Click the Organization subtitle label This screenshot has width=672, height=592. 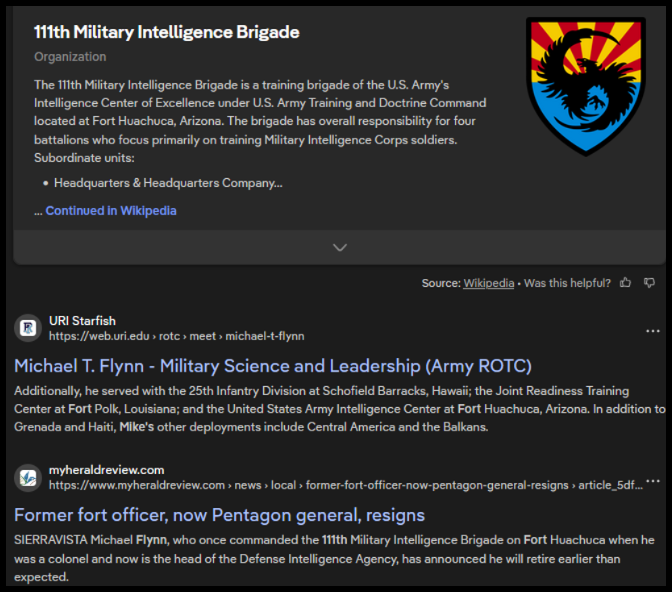(x=70, y=57)
